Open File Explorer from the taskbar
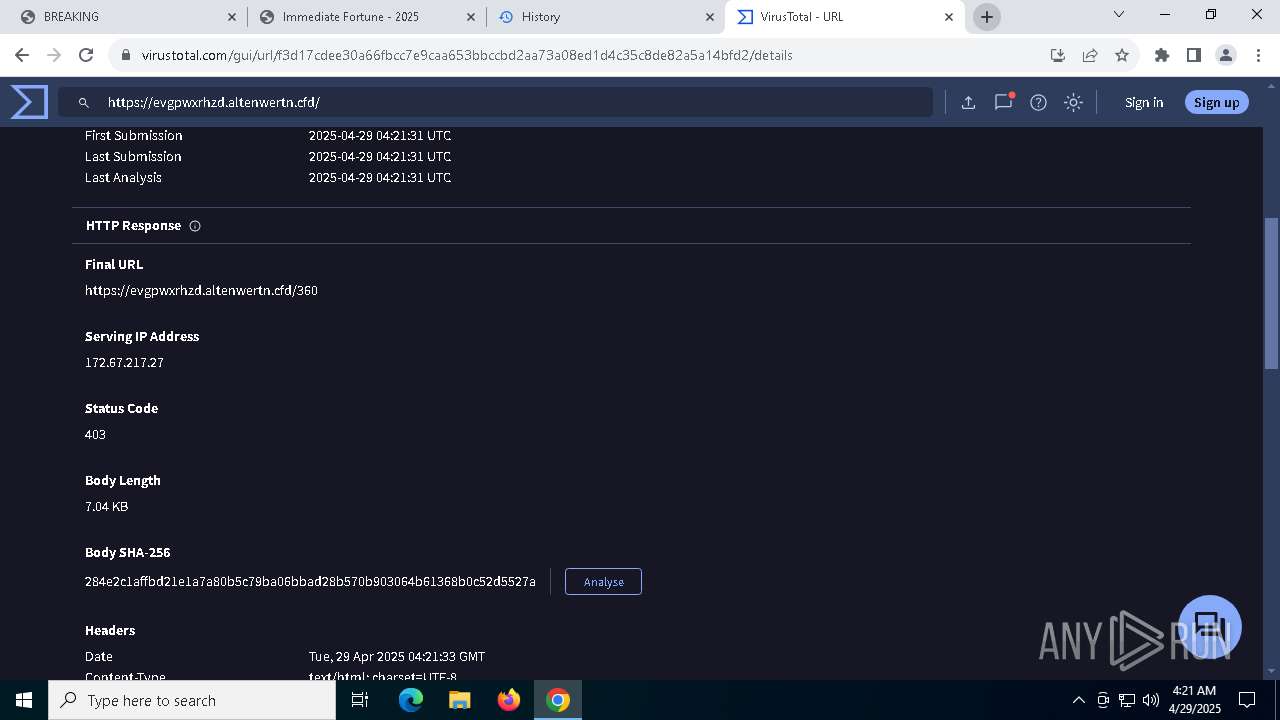The height and width of the screenshot is (720, 1280). click(460, 700)
